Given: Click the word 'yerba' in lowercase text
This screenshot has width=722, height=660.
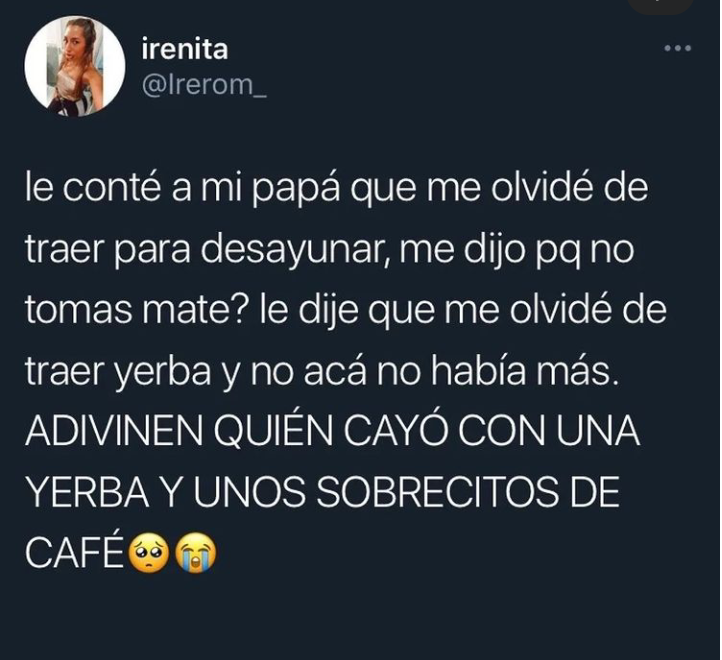Looking at the screenshot, I should click(163, 373).
